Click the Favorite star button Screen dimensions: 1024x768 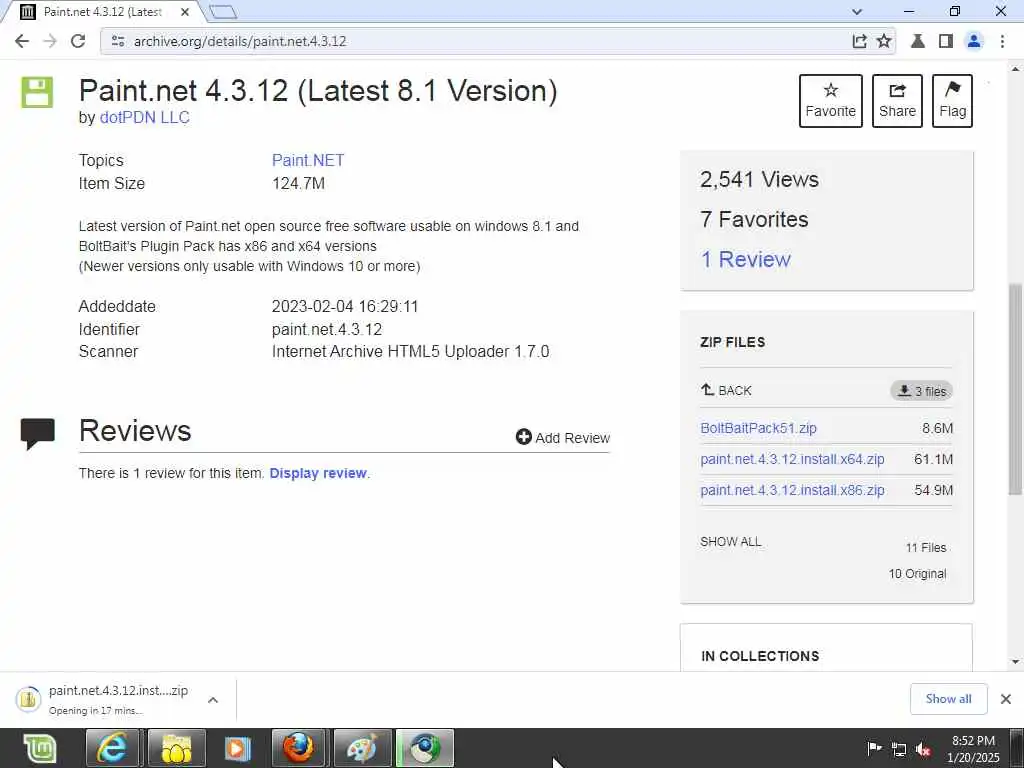[831, 101]
